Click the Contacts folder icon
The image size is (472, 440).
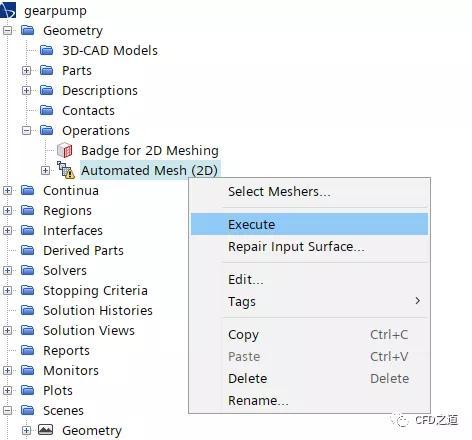(47, 110)
